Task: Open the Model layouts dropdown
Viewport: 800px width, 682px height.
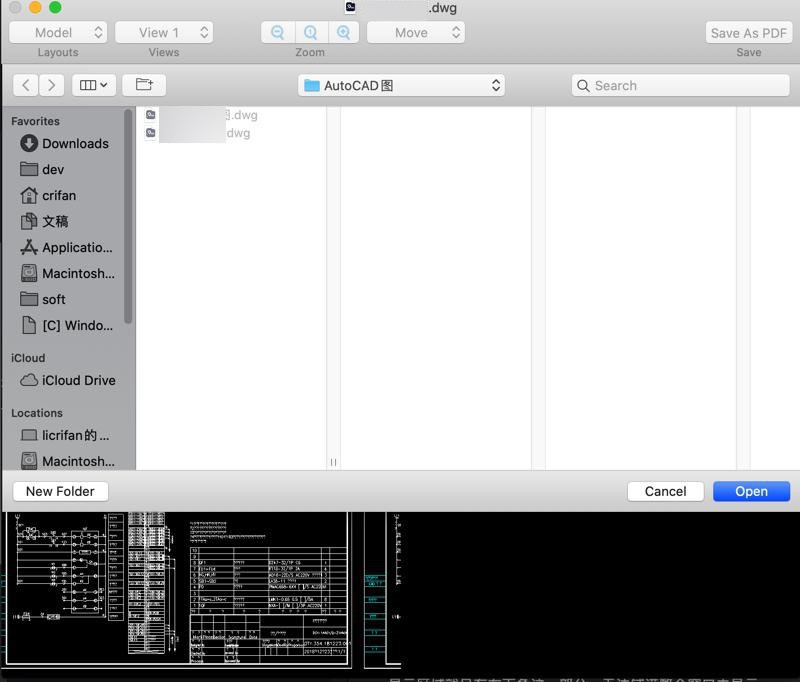Action: point(58,33)
